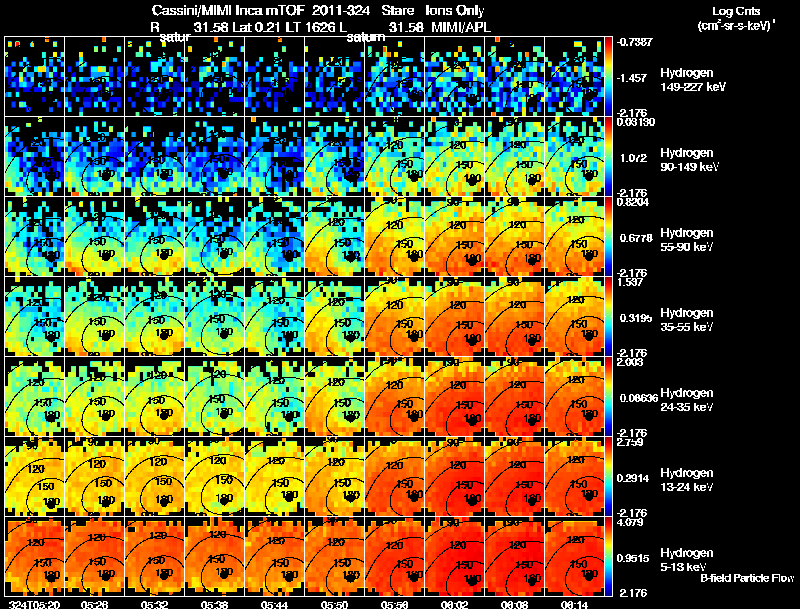
Task: Select the 13-24 keV panel at 05:50
Action: point(335,476)
